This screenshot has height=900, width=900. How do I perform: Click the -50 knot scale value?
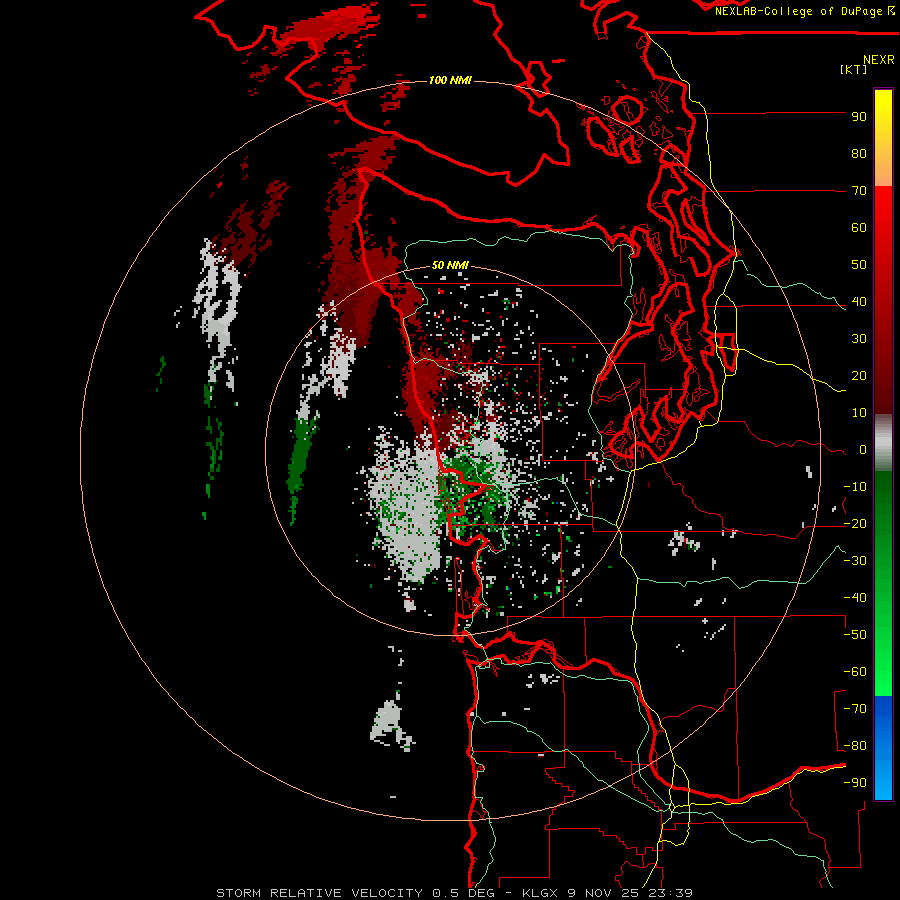click(x=855, y=635)
